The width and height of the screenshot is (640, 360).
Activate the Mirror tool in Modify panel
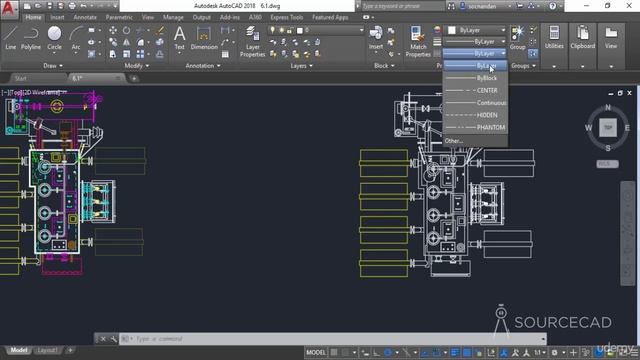pos(127,42)
